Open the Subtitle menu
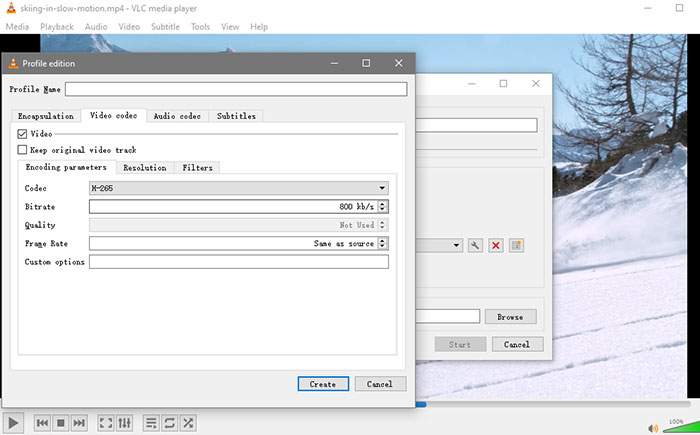 click(165, 27)
